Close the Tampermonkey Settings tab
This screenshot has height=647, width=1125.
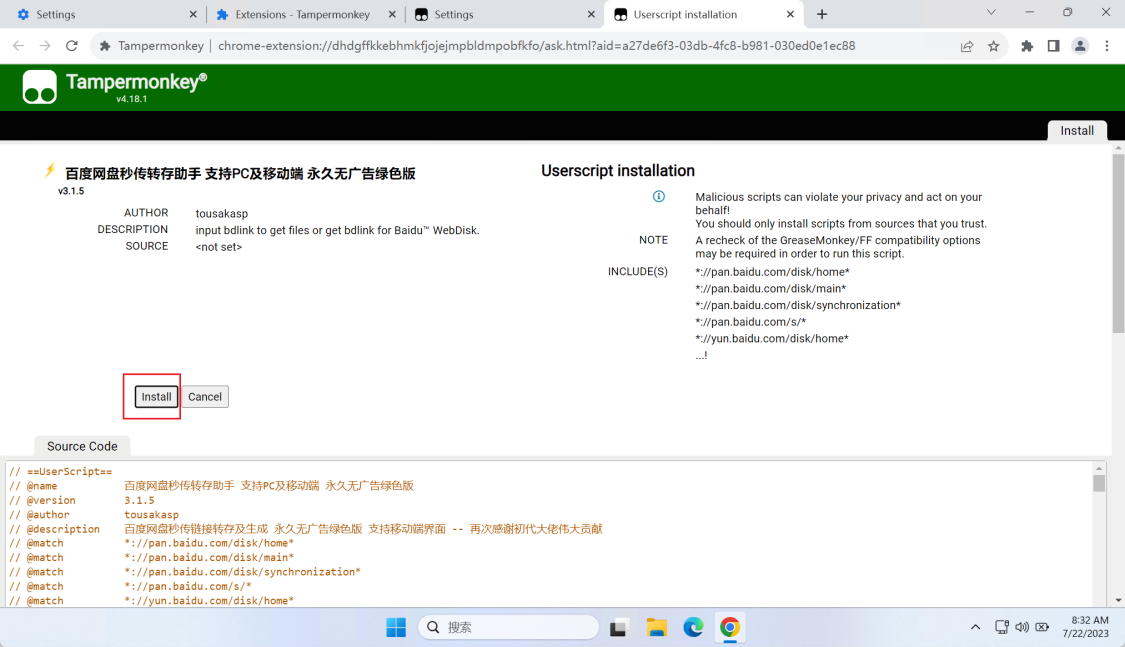click(x=591, y=14)
